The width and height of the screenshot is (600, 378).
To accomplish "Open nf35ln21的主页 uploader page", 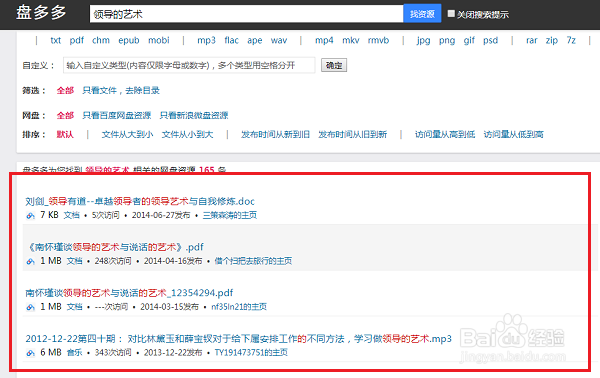I will coord(239,307).
